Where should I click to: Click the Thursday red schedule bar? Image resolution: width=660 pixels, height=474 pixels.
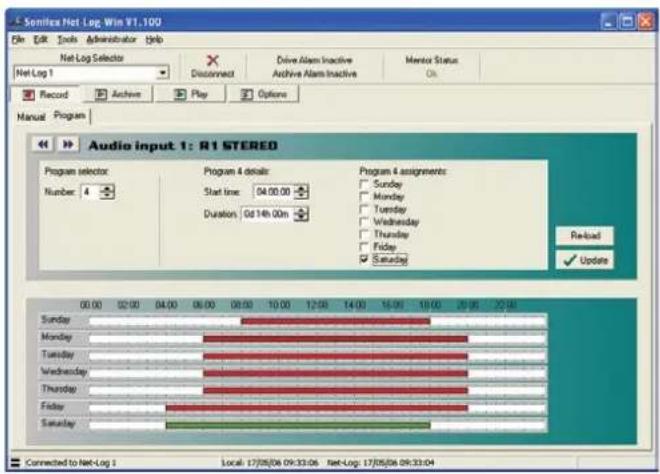335,391
